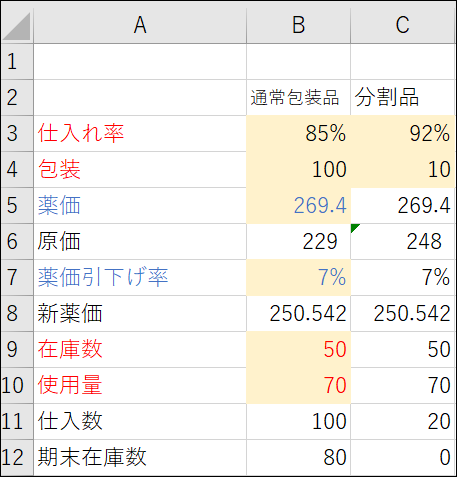Click the 薬価引下げ率 label cell

[140, 278]
